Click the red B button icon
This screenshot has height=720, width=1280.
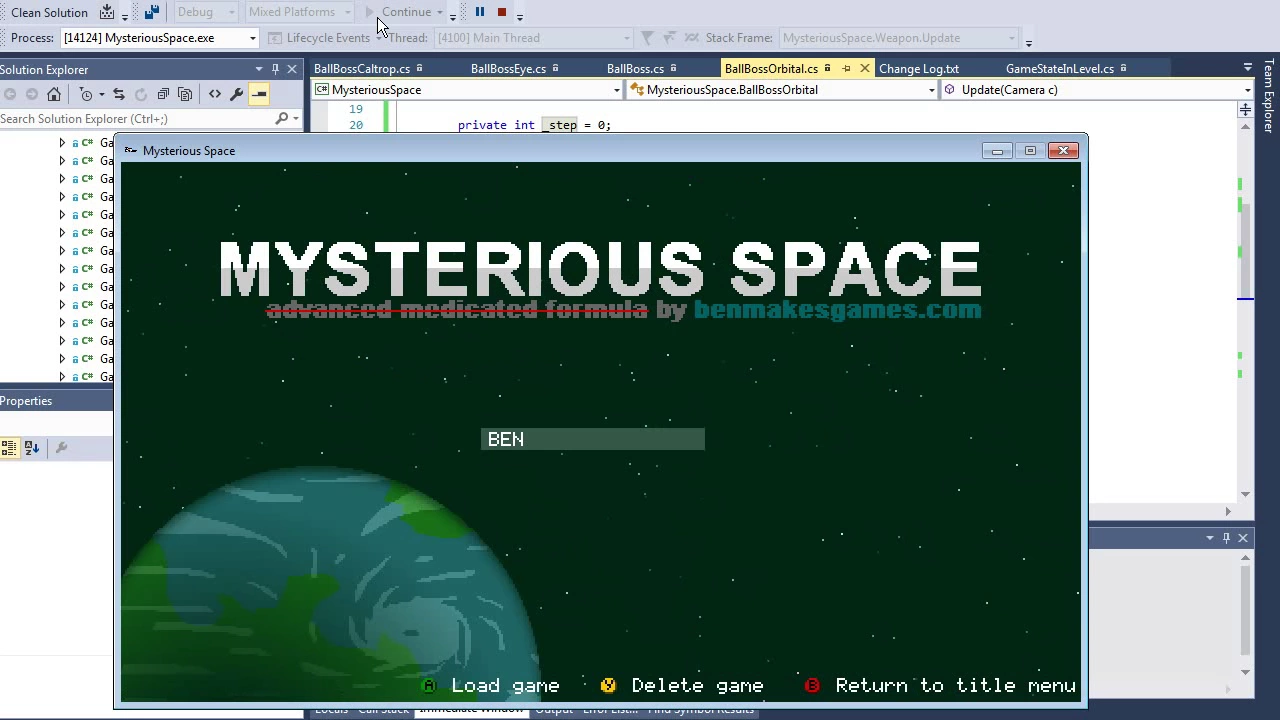[812, 686]
